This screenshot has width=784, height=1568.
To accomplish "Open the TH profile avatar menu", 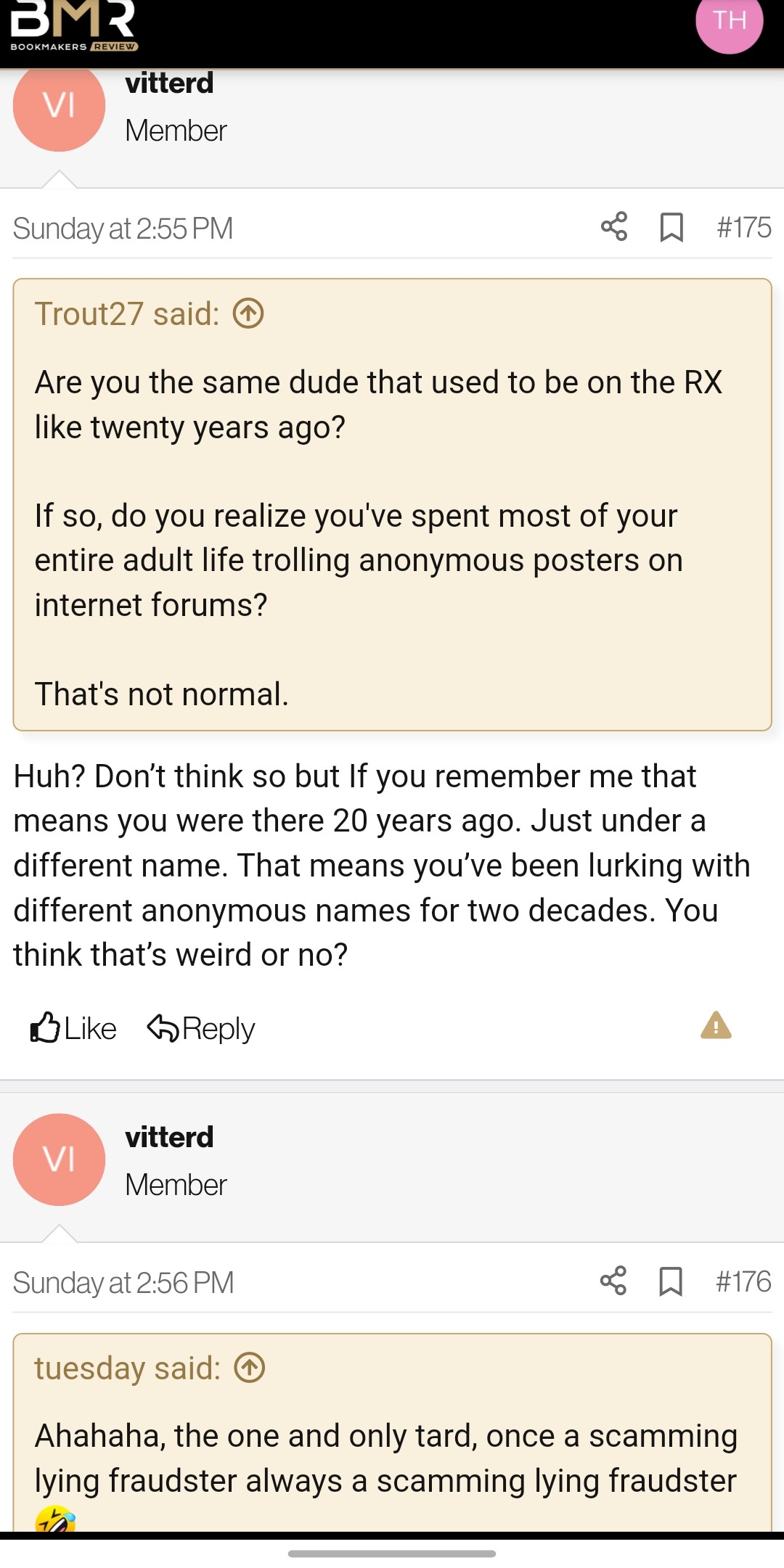I will (x=729, y=22).
